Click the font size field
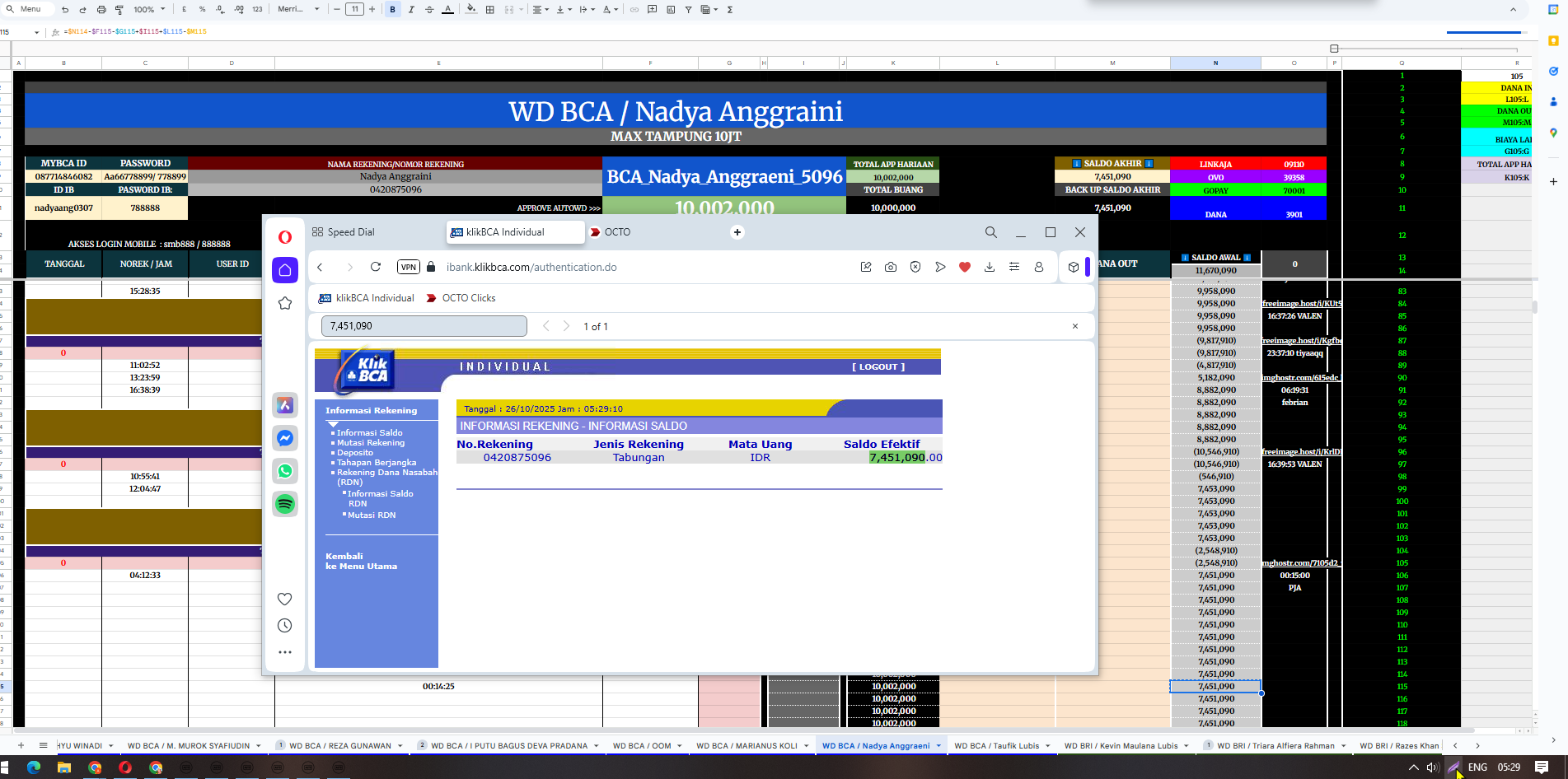1568x779 pixels. click(x=354, y=10)
